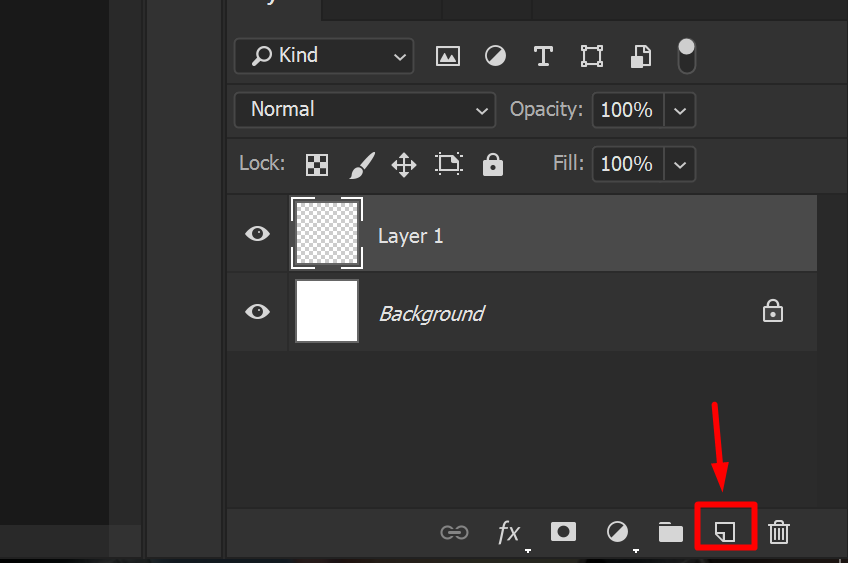Filter for type layers icon
The image size is (848, 563).
[x=543, y=56]
